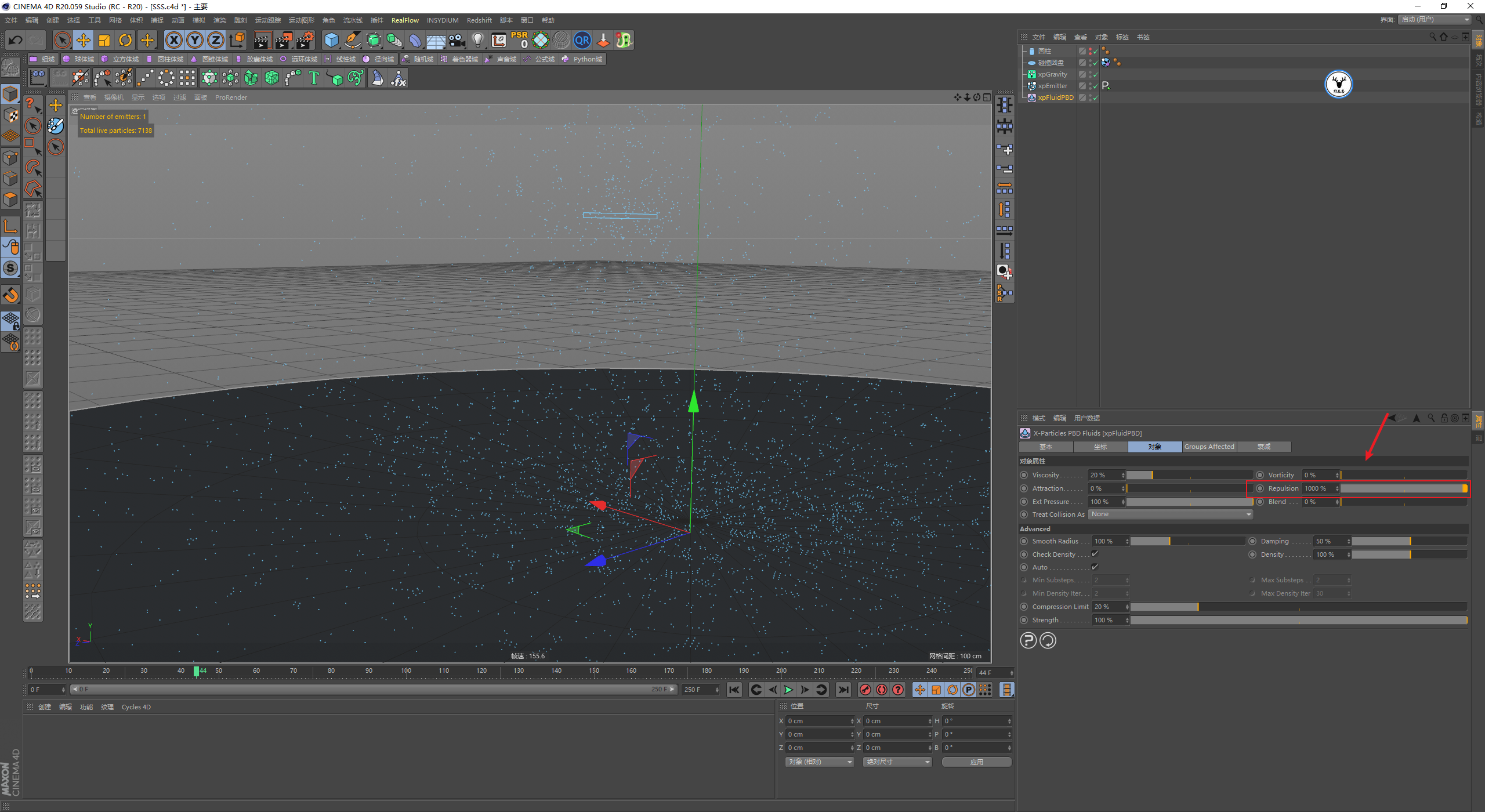Screen dimensions: 1485x812
Task: Open the 绝对尺寸 size mode dropdown
Action: pyautogui.click(x=897, y=762)
